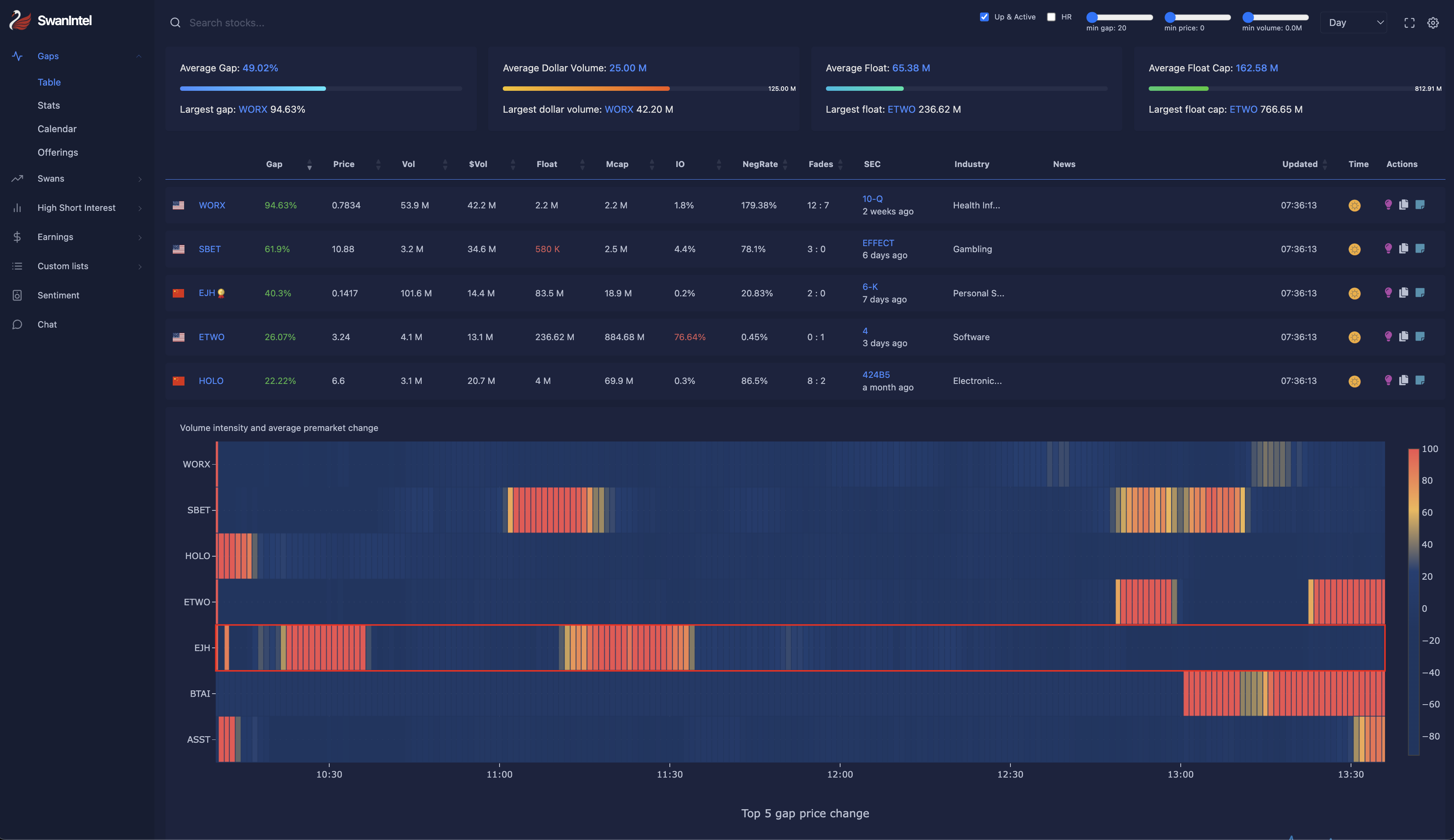Click the copy icon in the EJH row
The height and width of the screenshot is (840, 1454).
tap(1404, 293)
